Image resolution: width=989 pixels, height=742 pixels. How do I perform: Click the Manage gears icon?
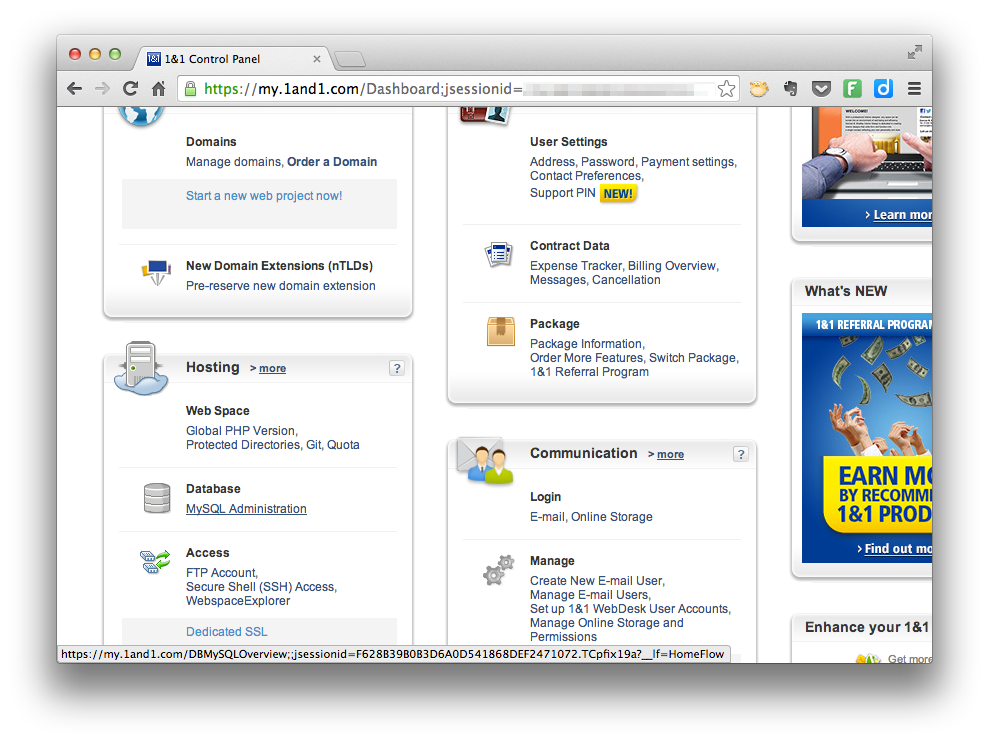click(498, 570)
